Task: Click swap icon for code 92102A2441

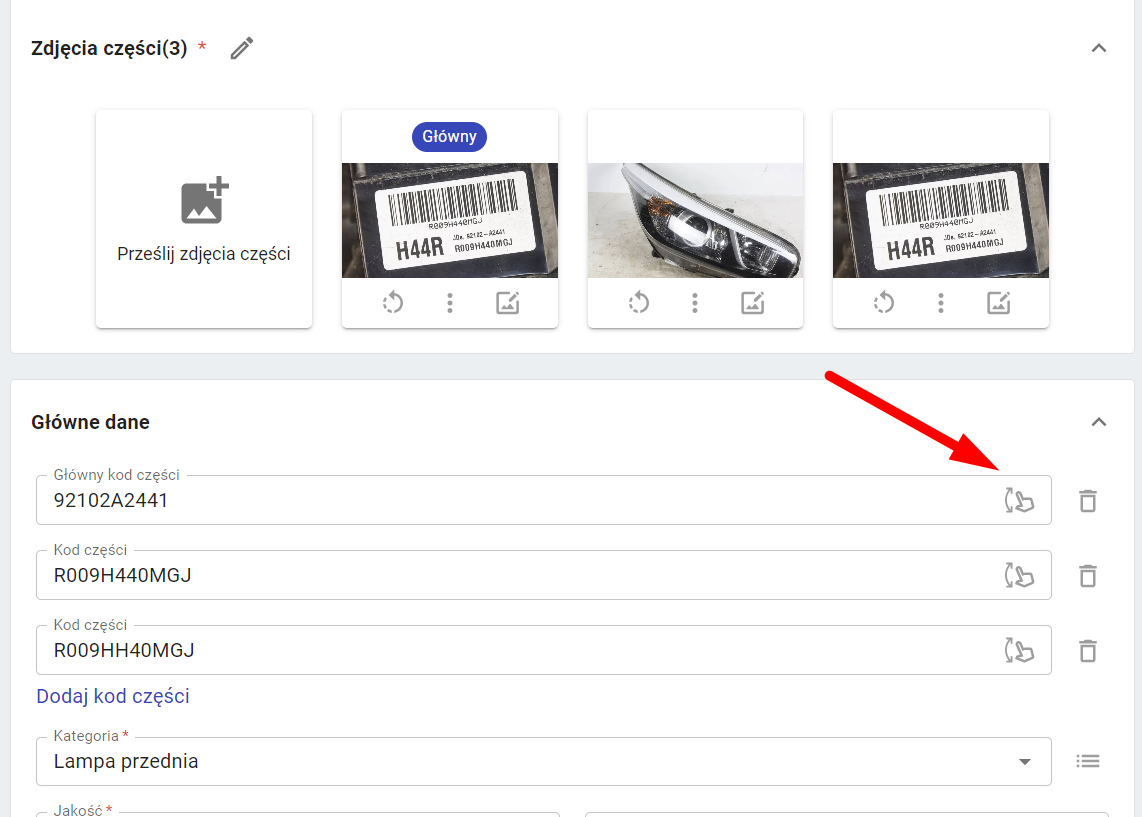Action: (1019, 500)
